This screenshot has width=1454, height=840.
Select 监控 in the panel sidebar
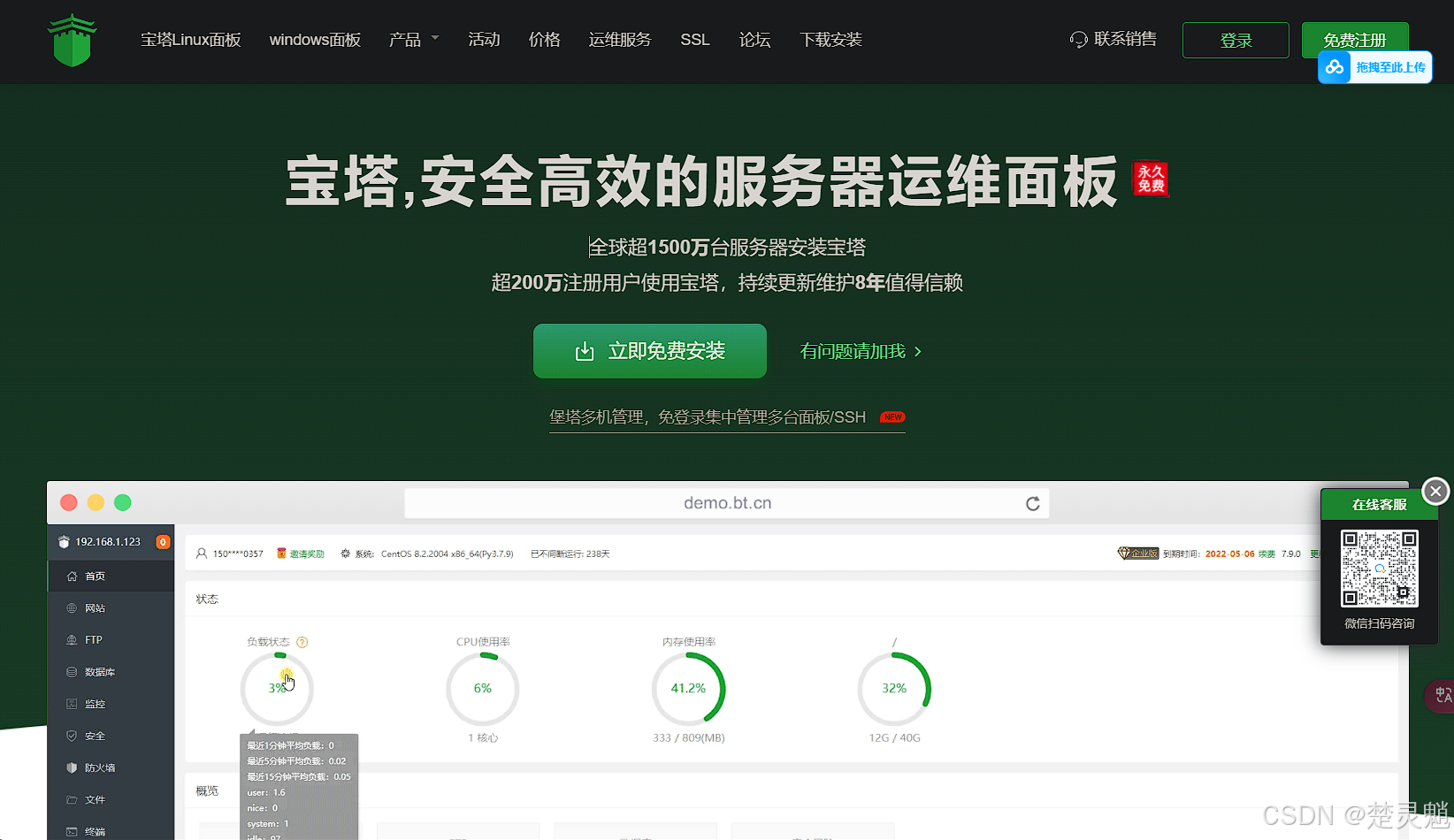coord(111,704)
